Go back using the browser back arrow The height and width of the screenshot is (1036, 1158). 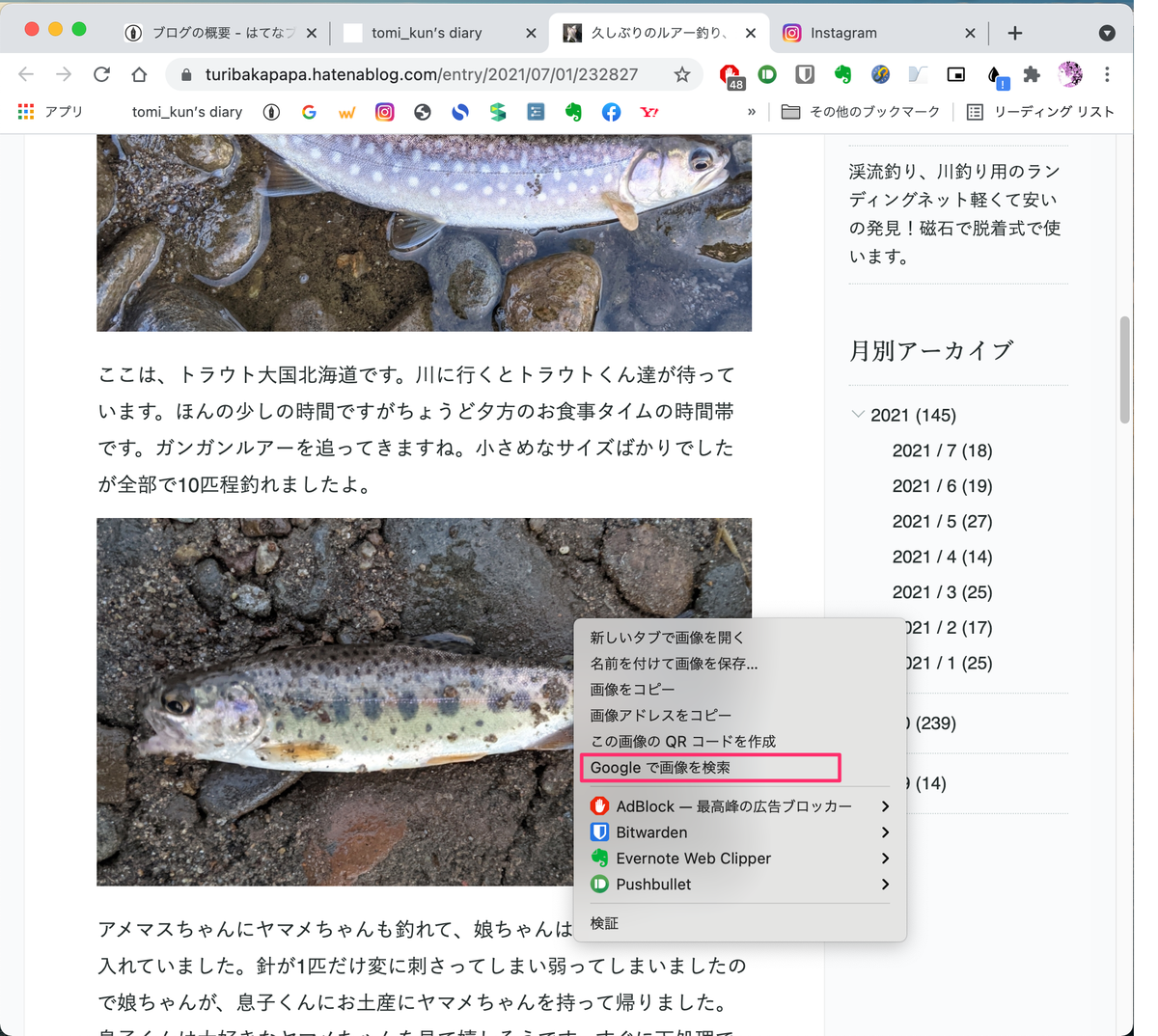click(26, 74)
